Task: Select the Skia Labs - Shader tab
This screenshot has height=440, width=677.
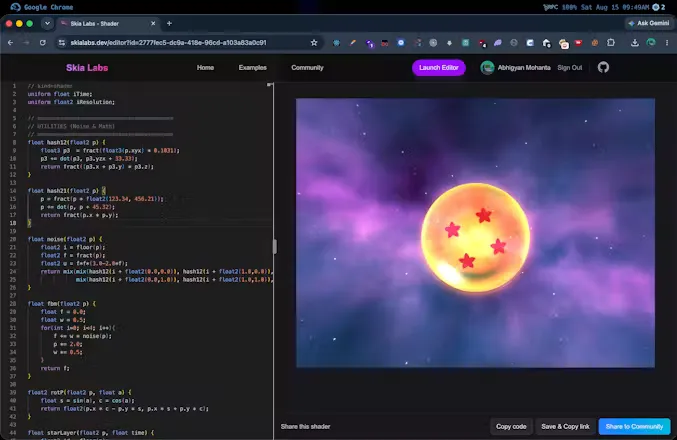Action: click(x=106, y=23)
